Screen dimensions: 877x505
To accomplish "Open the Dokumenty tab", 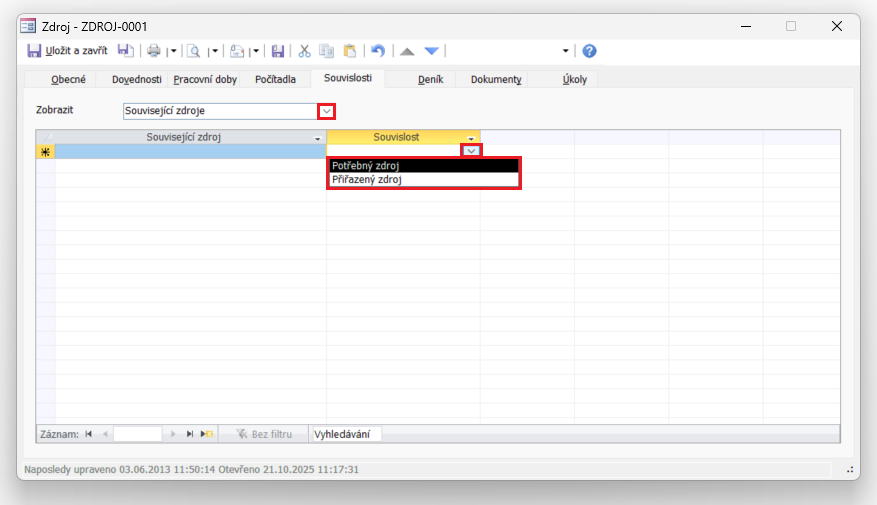I will click(496, 80).
